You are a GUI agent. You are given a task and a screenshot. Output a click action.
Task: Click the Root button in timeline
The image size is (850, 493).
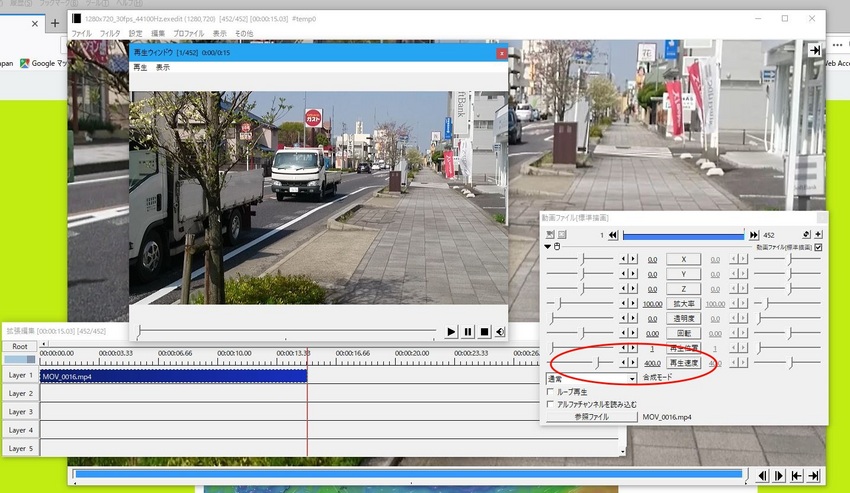pos(20,346)
